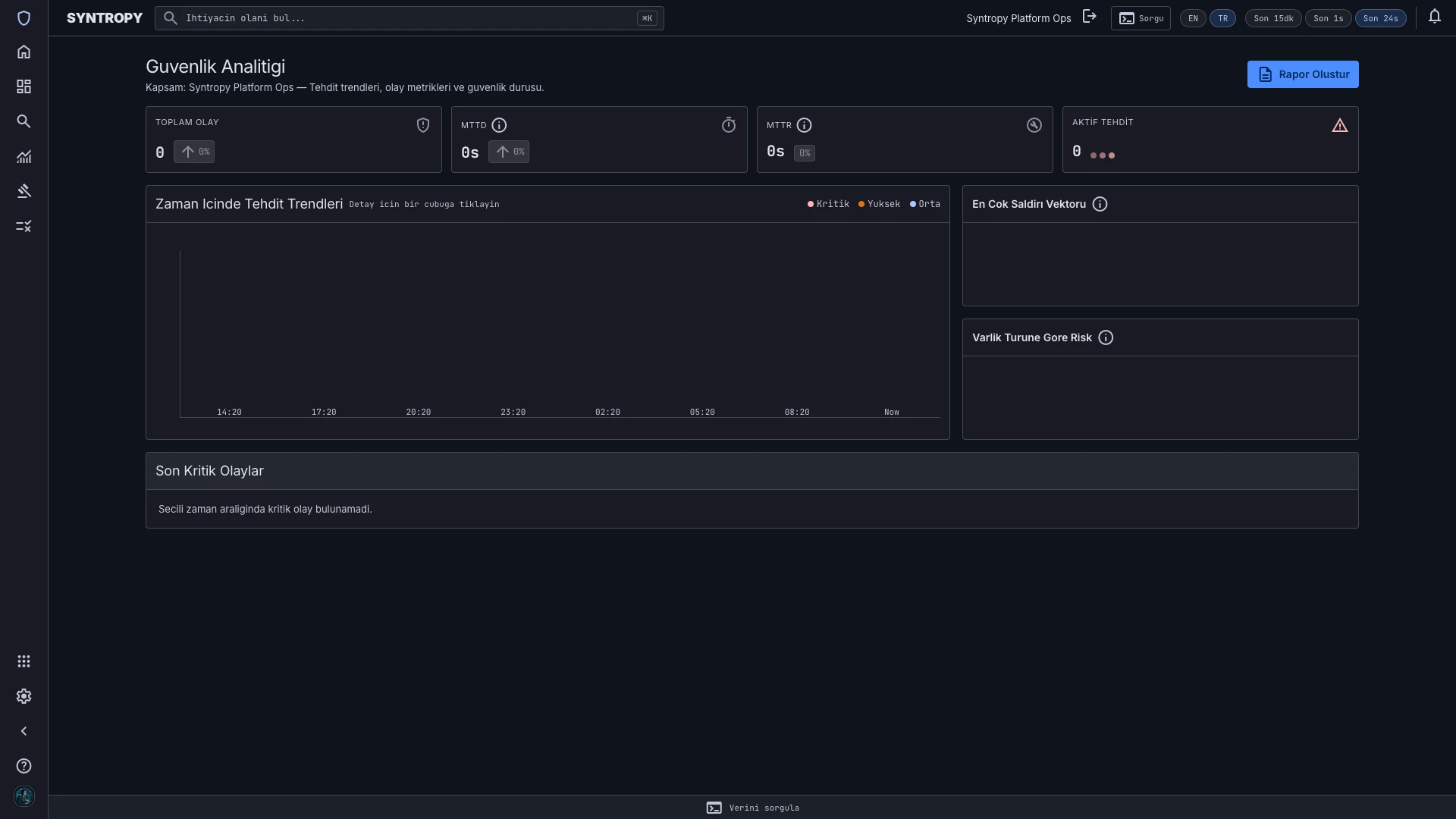Click the MTTR 0% badge
This screenshot has height=819, width=1456.
[805, 153]
